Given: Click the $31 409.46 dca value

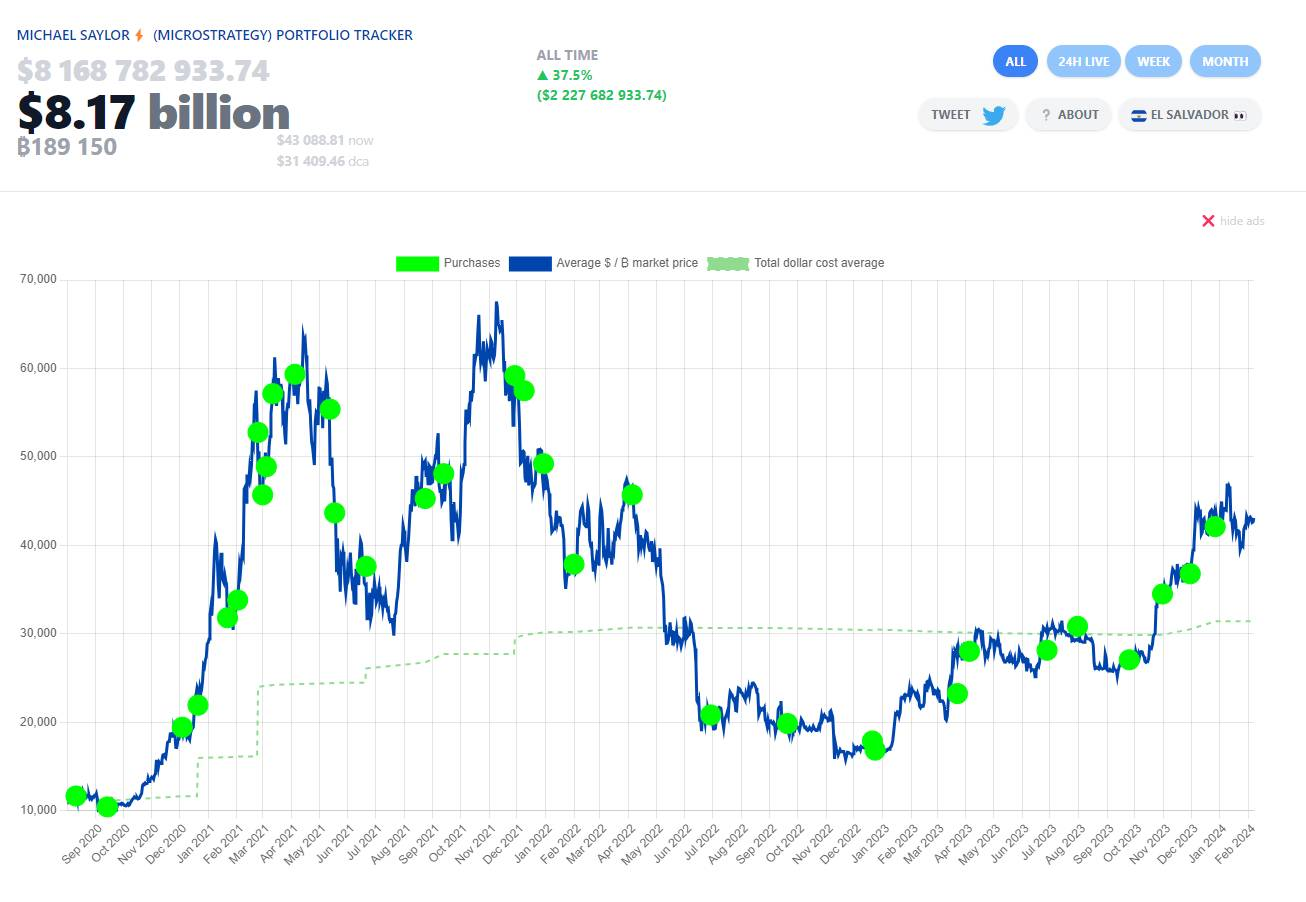Looking at the screenshot, I should (x=323, y=160).
